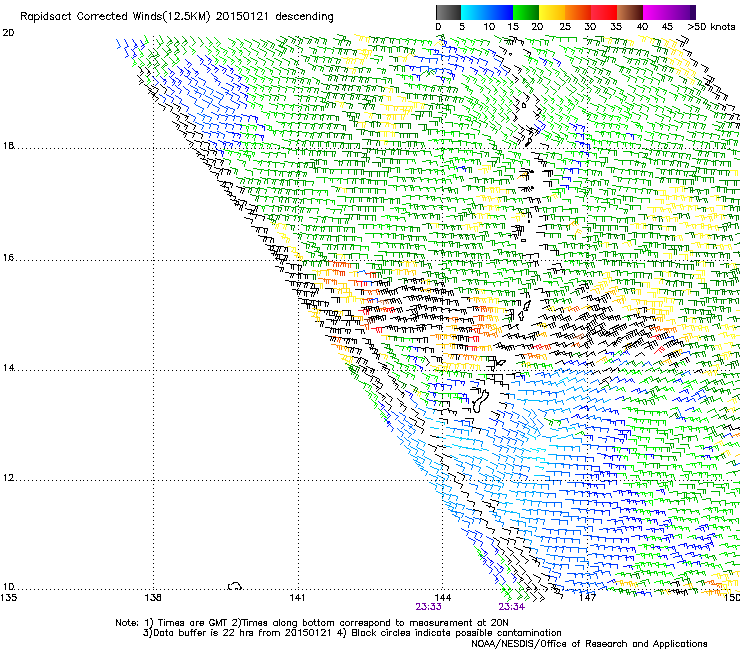This screenshot has width=740, height=650.
Task: Click the Guam island outline near 13.5N
Action: pos(480,400)
